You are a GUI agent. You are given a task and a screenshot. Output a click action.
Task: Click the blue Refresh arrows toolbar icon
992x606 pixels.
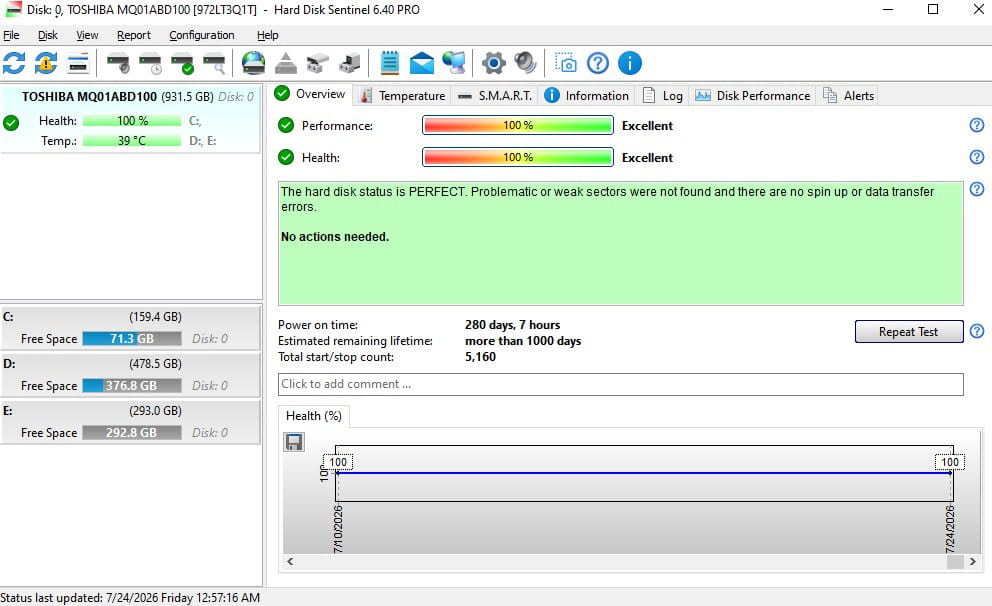point(14,63)
